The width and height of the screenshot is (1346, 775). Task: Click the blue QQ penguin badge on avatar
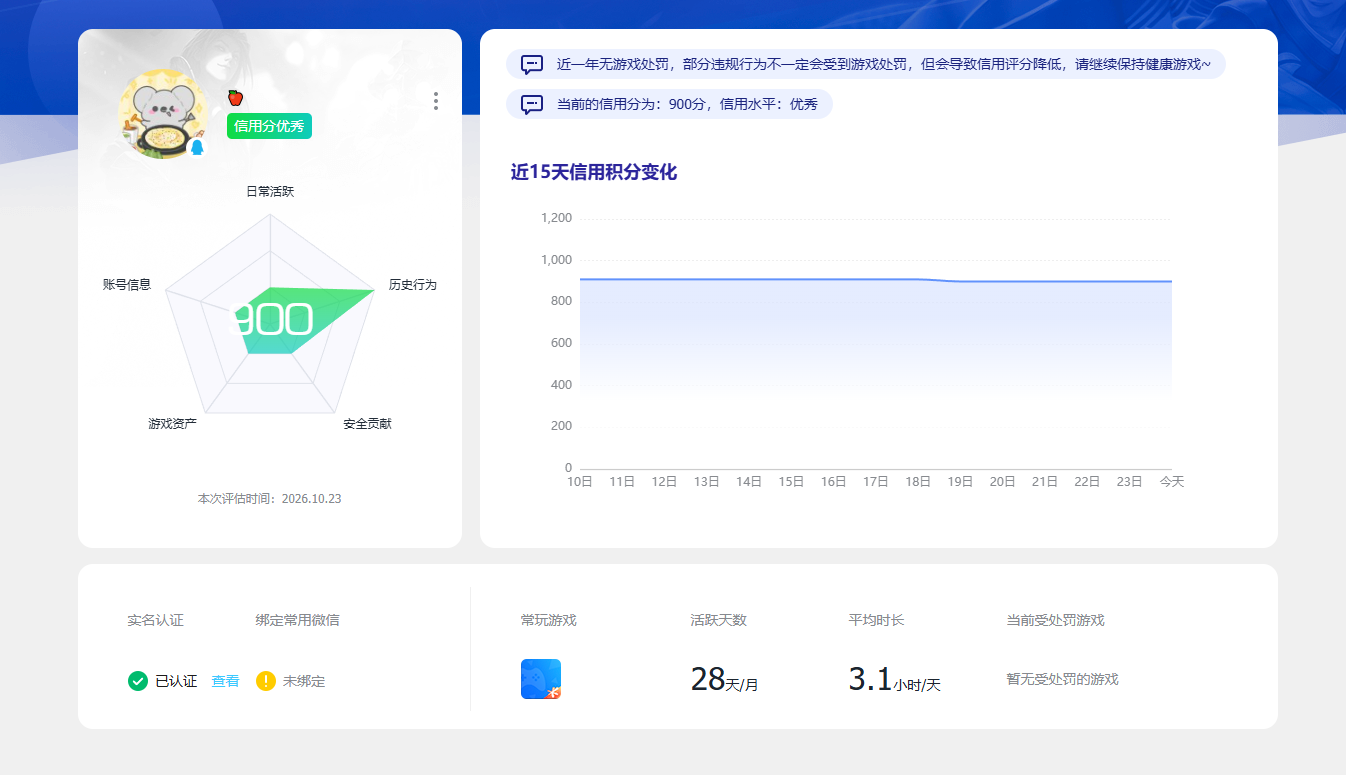[x=197, y=147]
